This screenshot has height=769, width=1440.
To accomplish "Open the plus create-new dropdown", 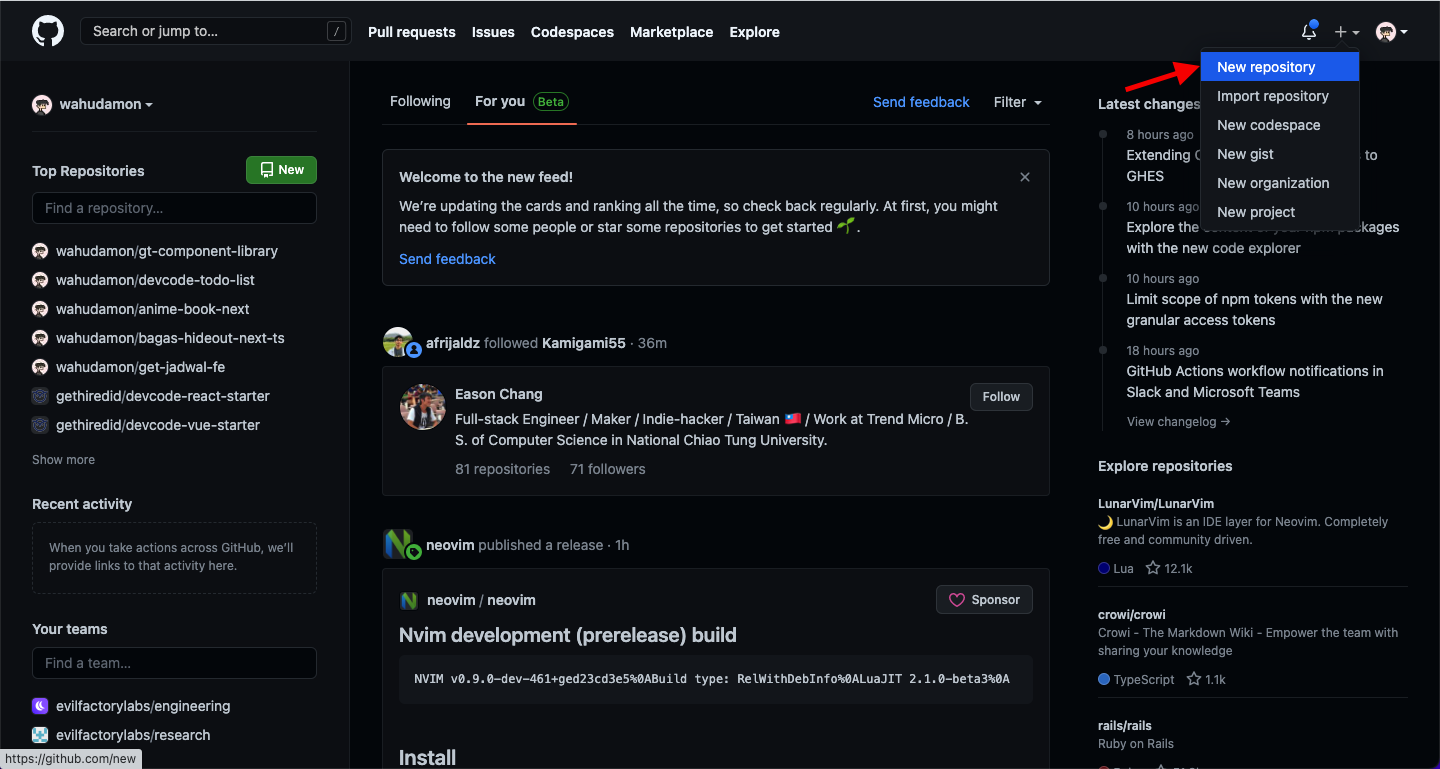I will pos(1347,32).
